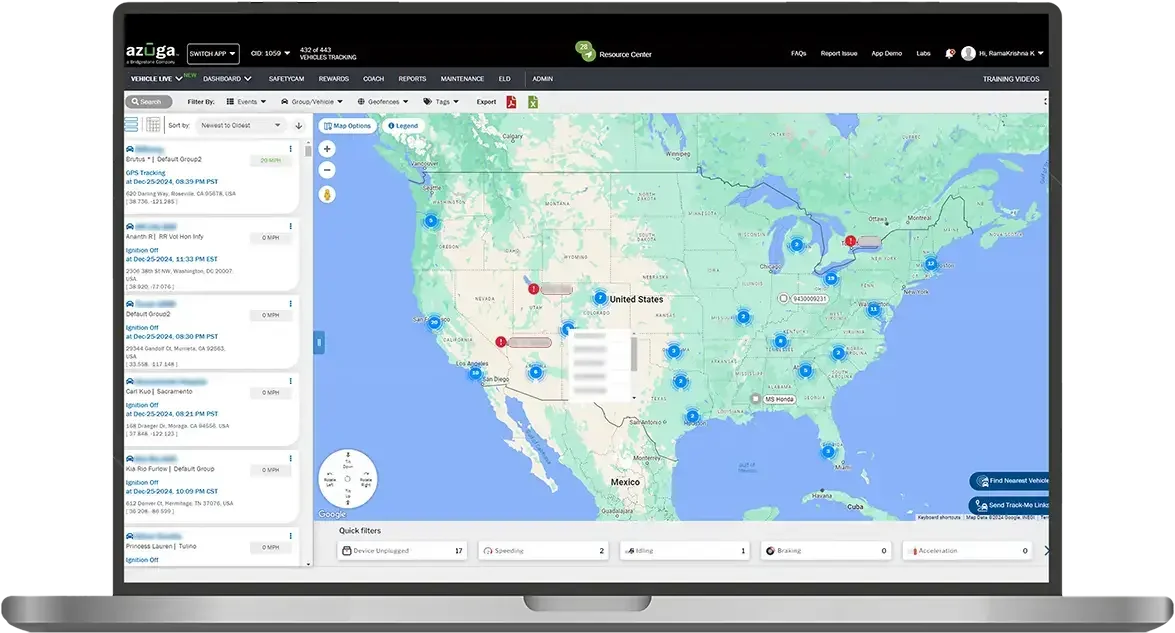Click the Search field
1175x633 pixels.
coord(148,102)
